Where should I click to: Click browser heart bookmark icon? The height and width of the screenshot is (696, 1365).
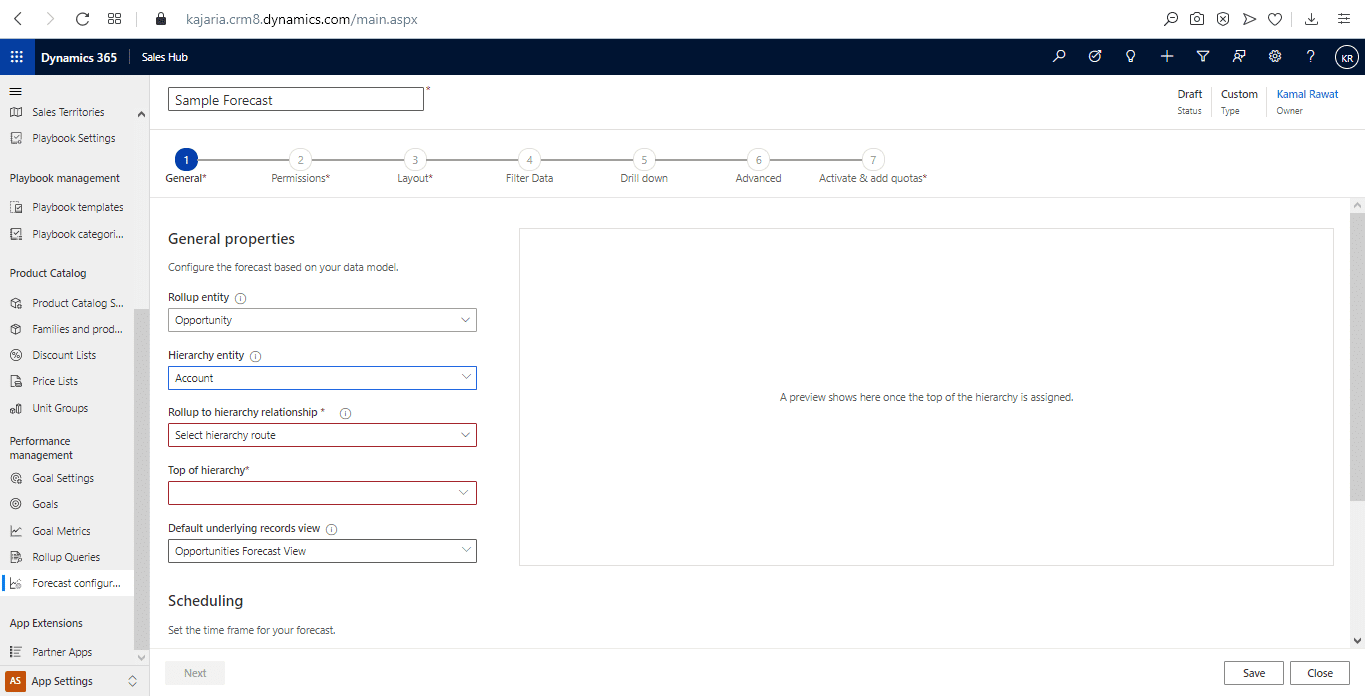(1275, 18)
